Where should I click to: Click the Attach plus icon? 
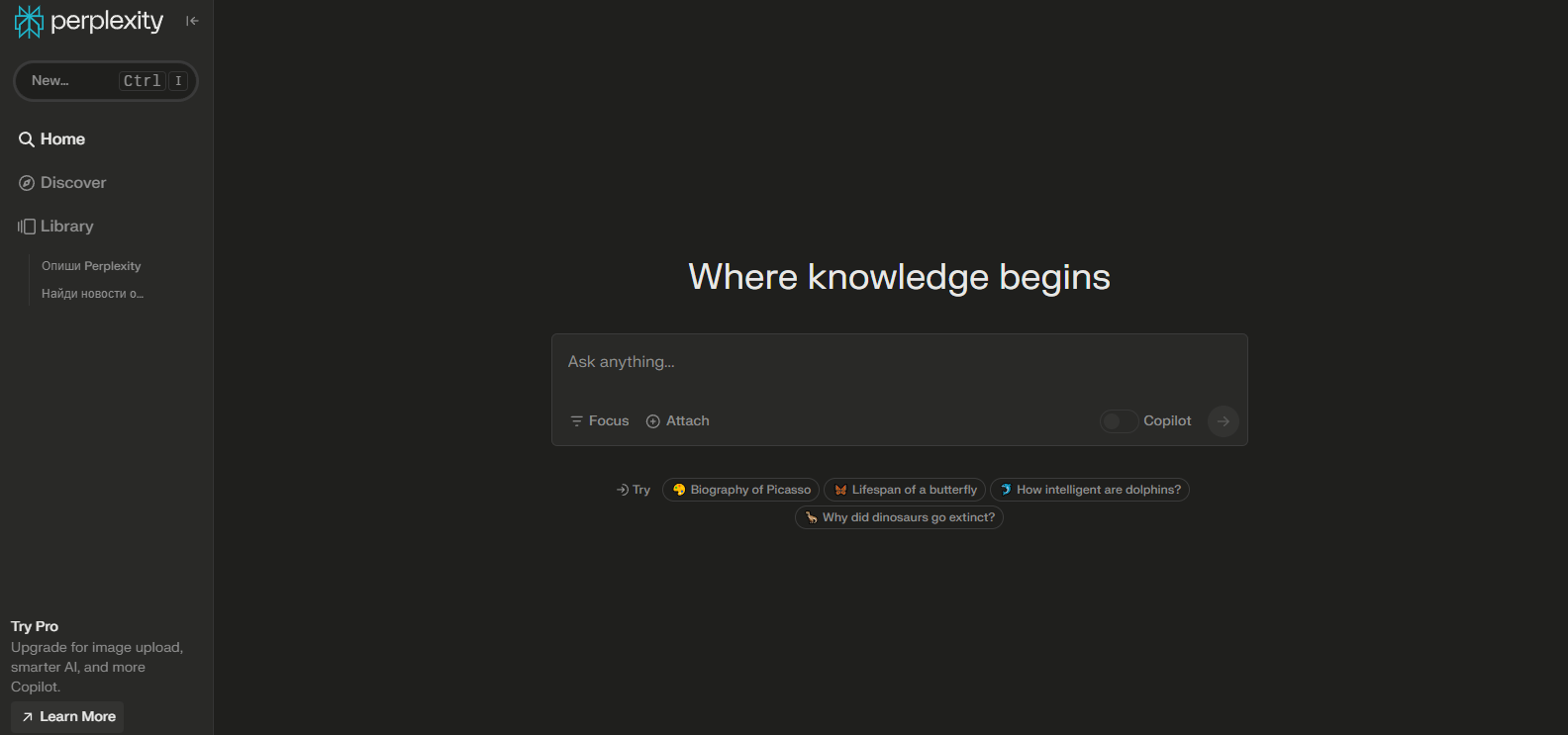coord(653,421)
